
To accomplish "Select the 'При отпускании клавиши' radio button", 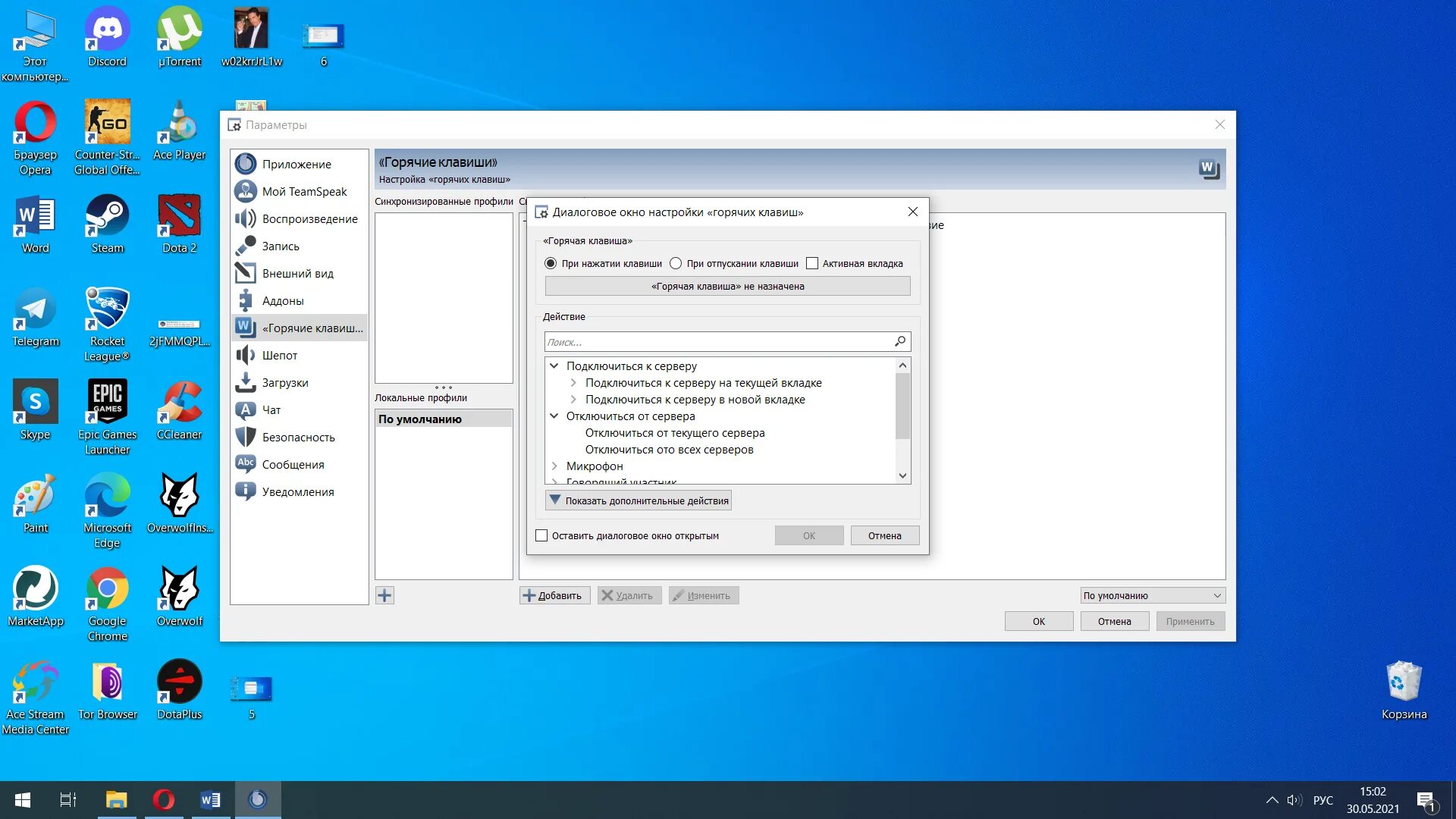I will [676, 264].
